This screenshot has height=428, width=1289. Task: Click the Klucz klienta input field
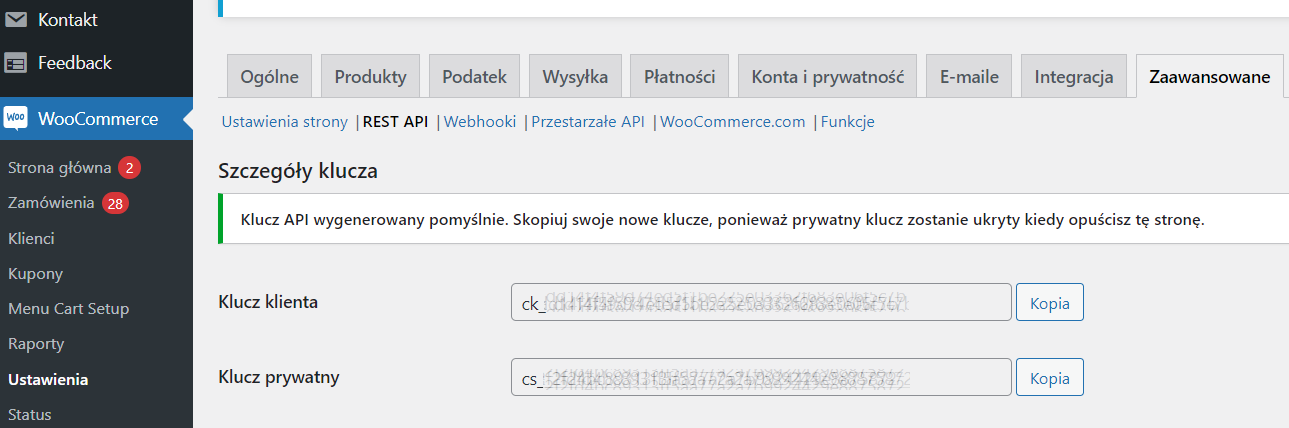[x=760, y=302]
